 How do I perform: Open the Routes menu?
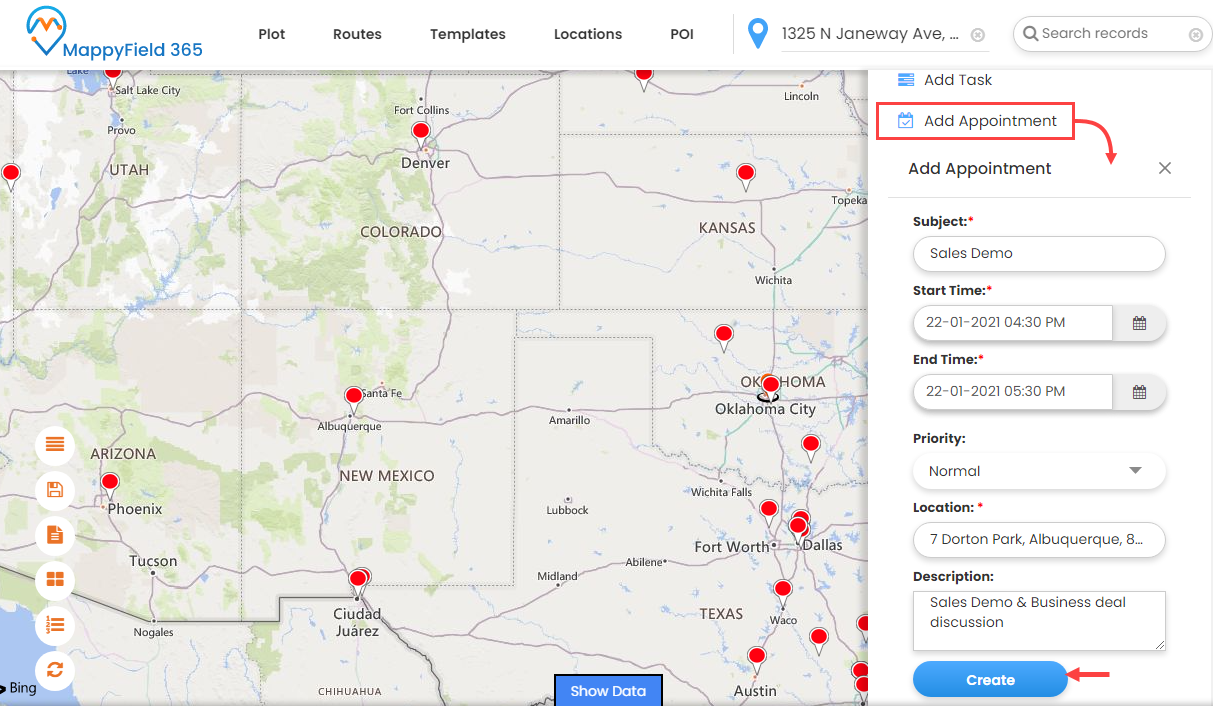[x=357, y=34]
